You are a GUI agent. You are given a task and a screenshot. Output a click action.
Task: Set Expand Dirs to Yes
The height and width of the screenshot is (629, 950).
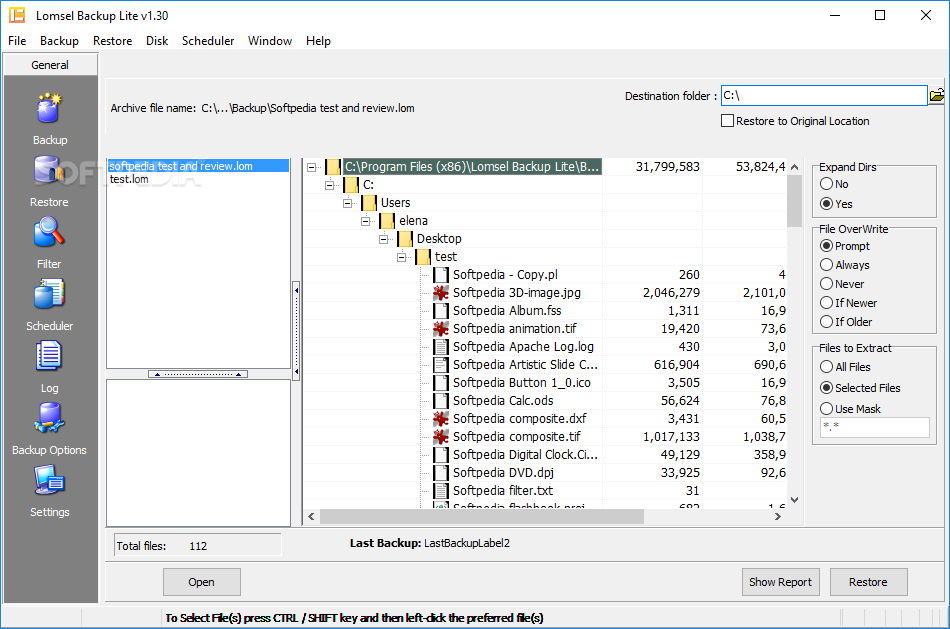pyautogui.click(x=826, y=204)
